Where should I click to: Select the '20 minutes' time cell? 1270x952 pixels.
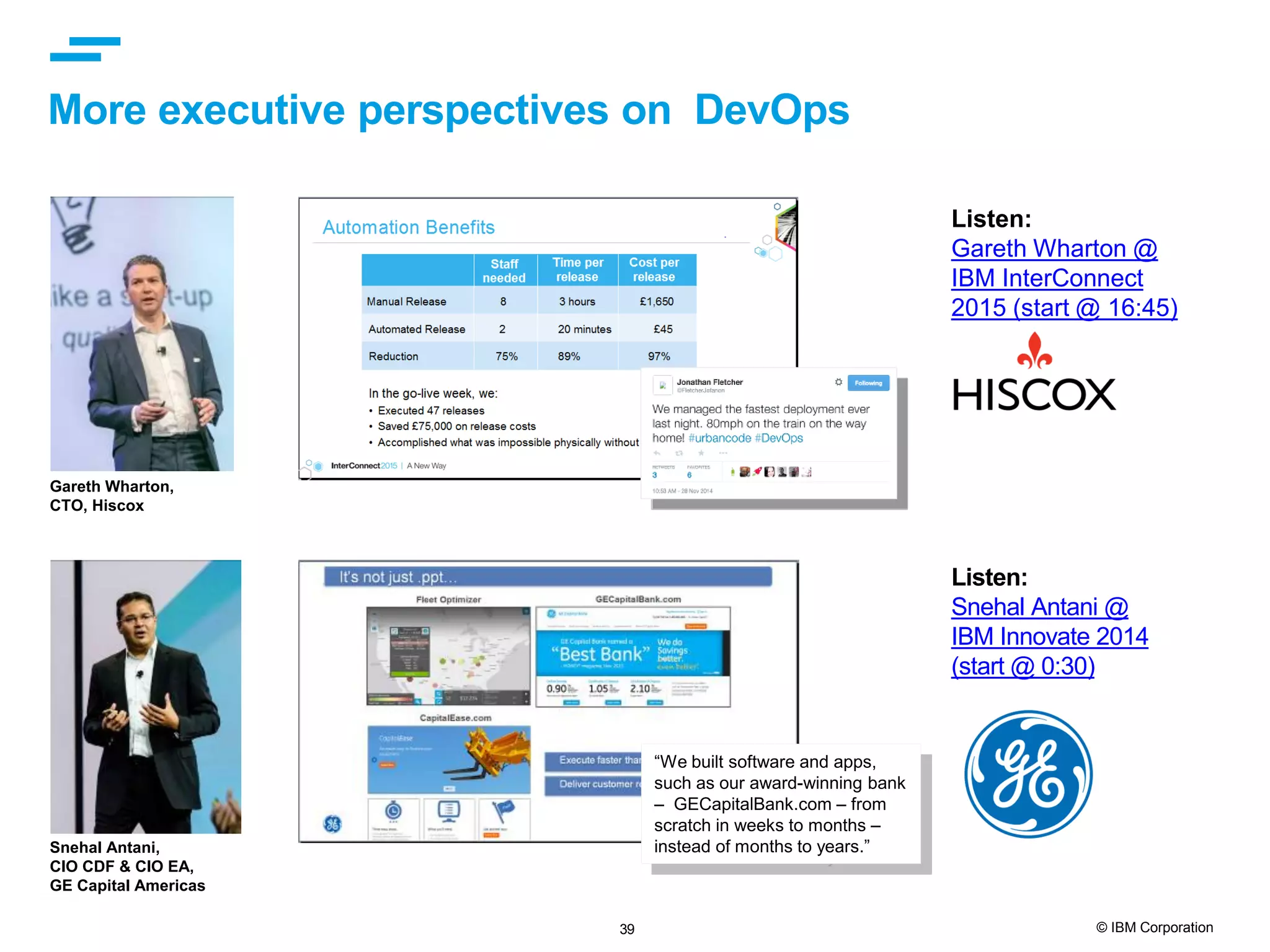pyautogui.click(x=584, y=330)
